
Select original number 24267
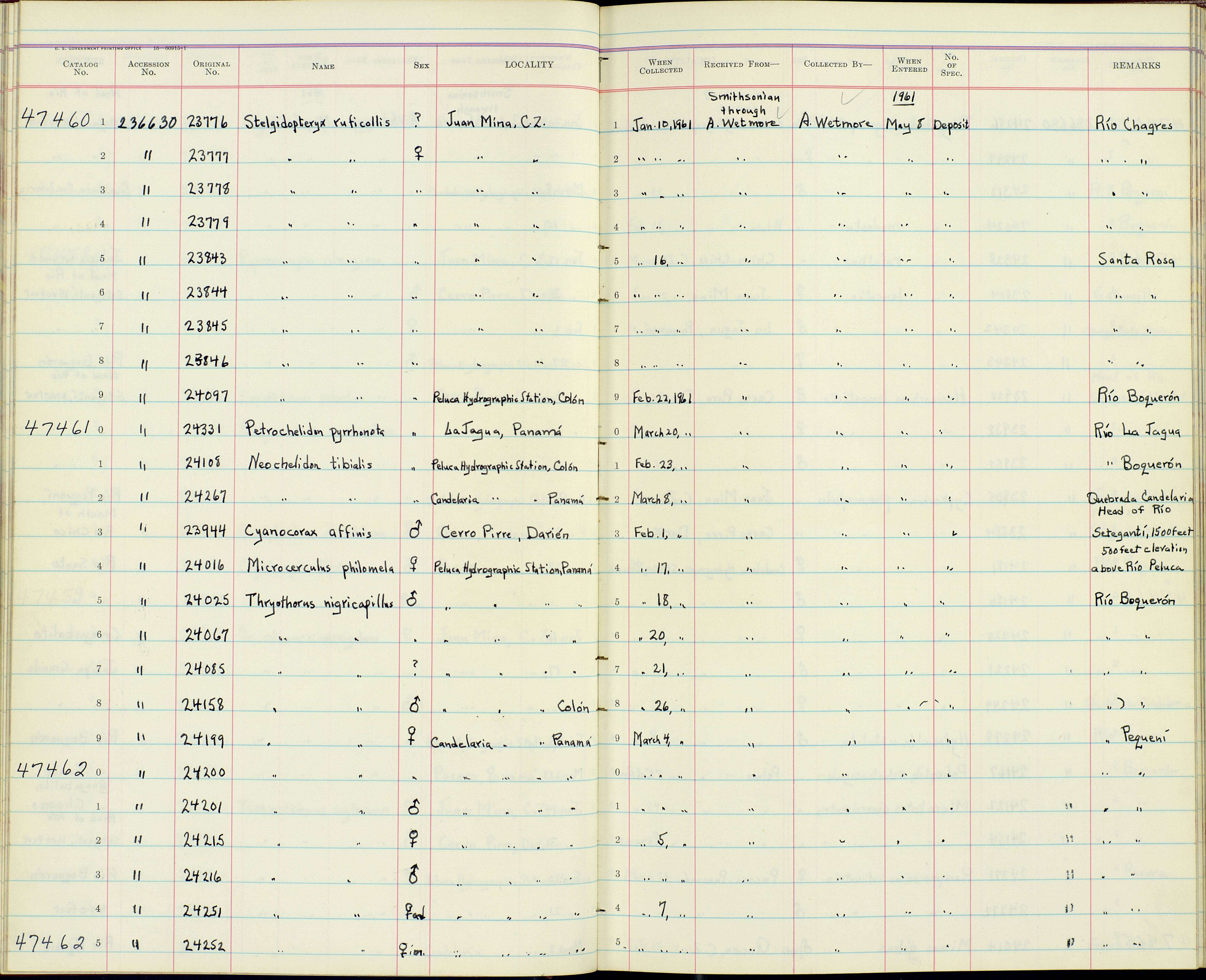tap(206, 497)
